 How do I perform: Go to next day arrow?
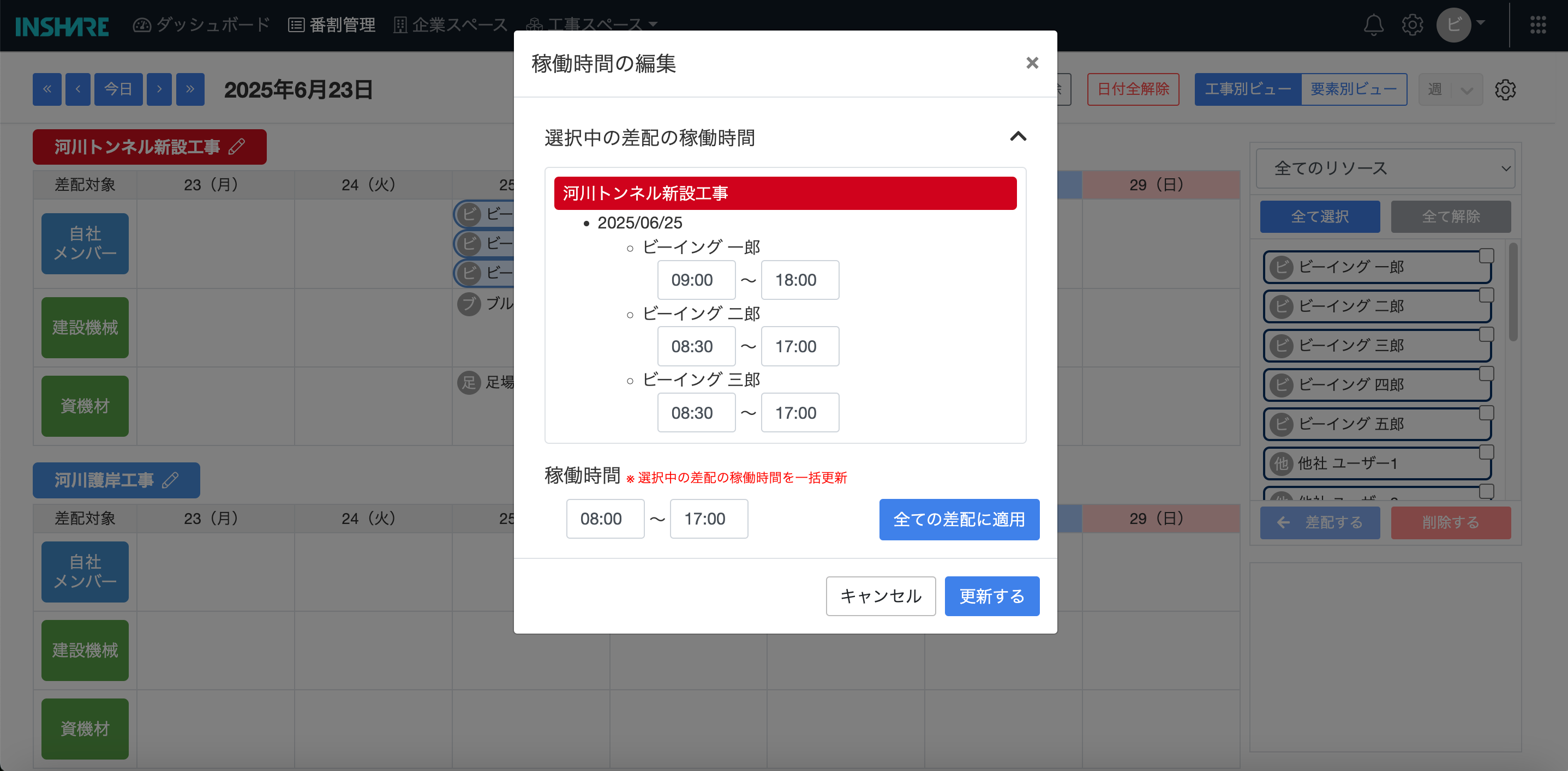159,89
